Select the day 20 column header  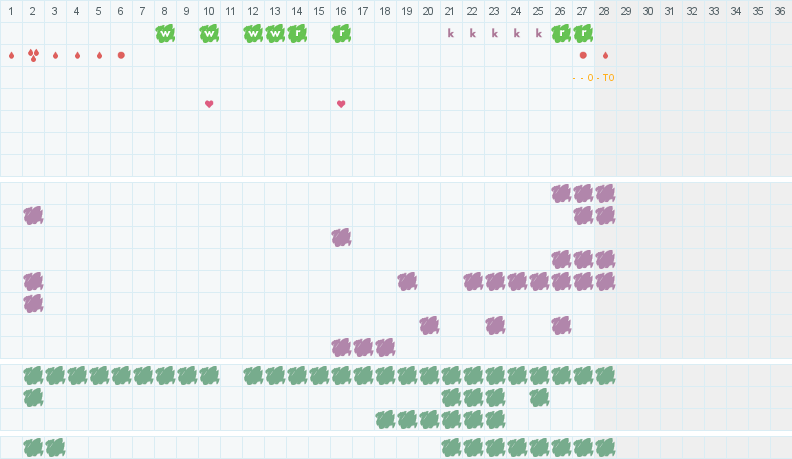pyautogui.click(x=429, y=11)
